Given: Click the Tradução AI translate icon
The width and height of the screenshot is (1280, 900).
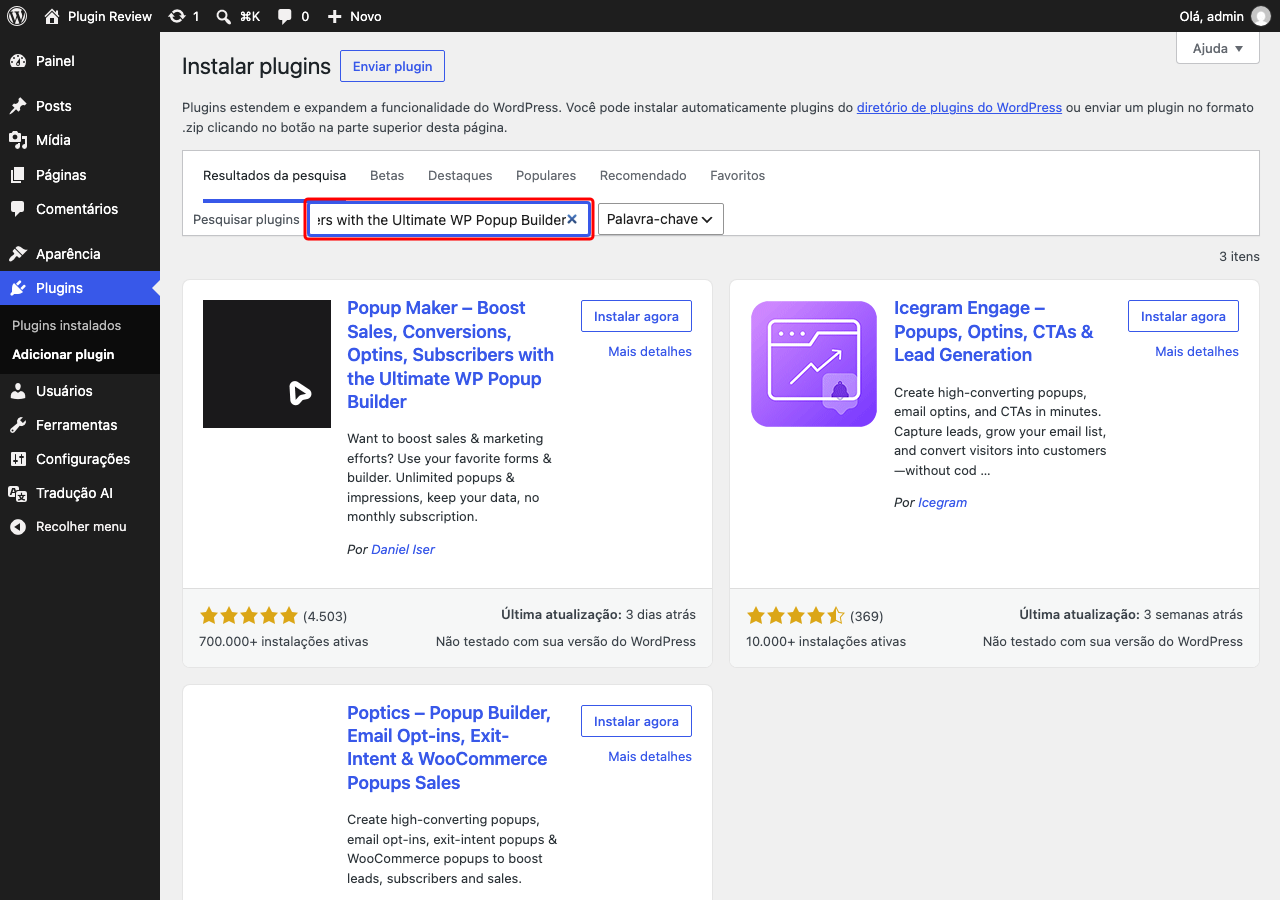Looking at the screenshot, I should coord(18,493).
